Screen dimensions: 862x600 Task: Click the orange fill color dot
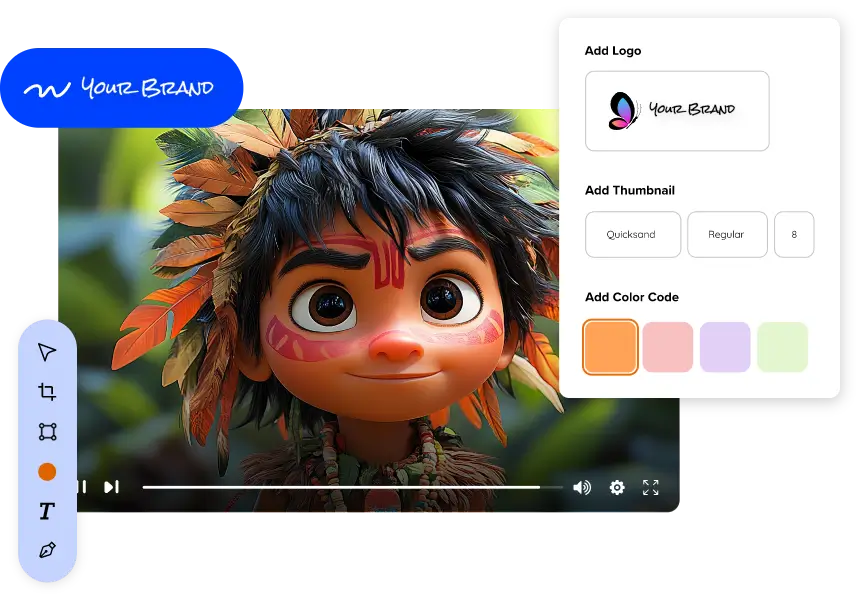tap(47, 472)
